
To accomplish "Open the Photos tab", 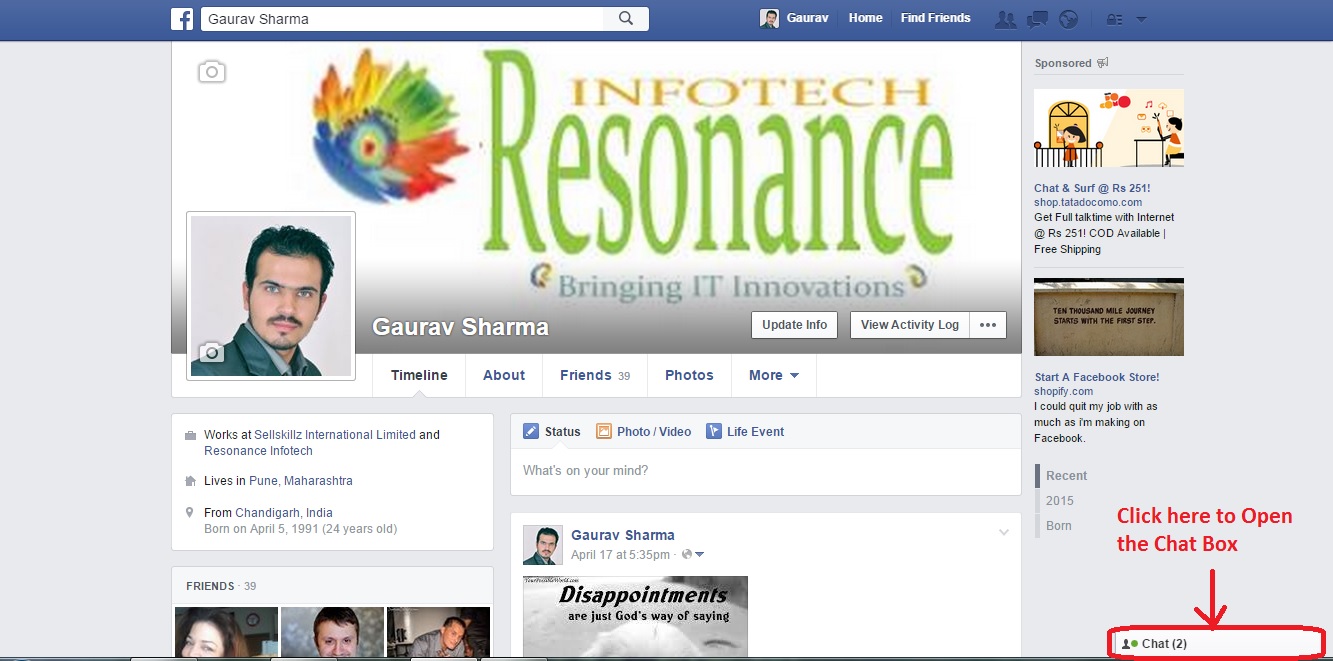I will coord(690,375).
